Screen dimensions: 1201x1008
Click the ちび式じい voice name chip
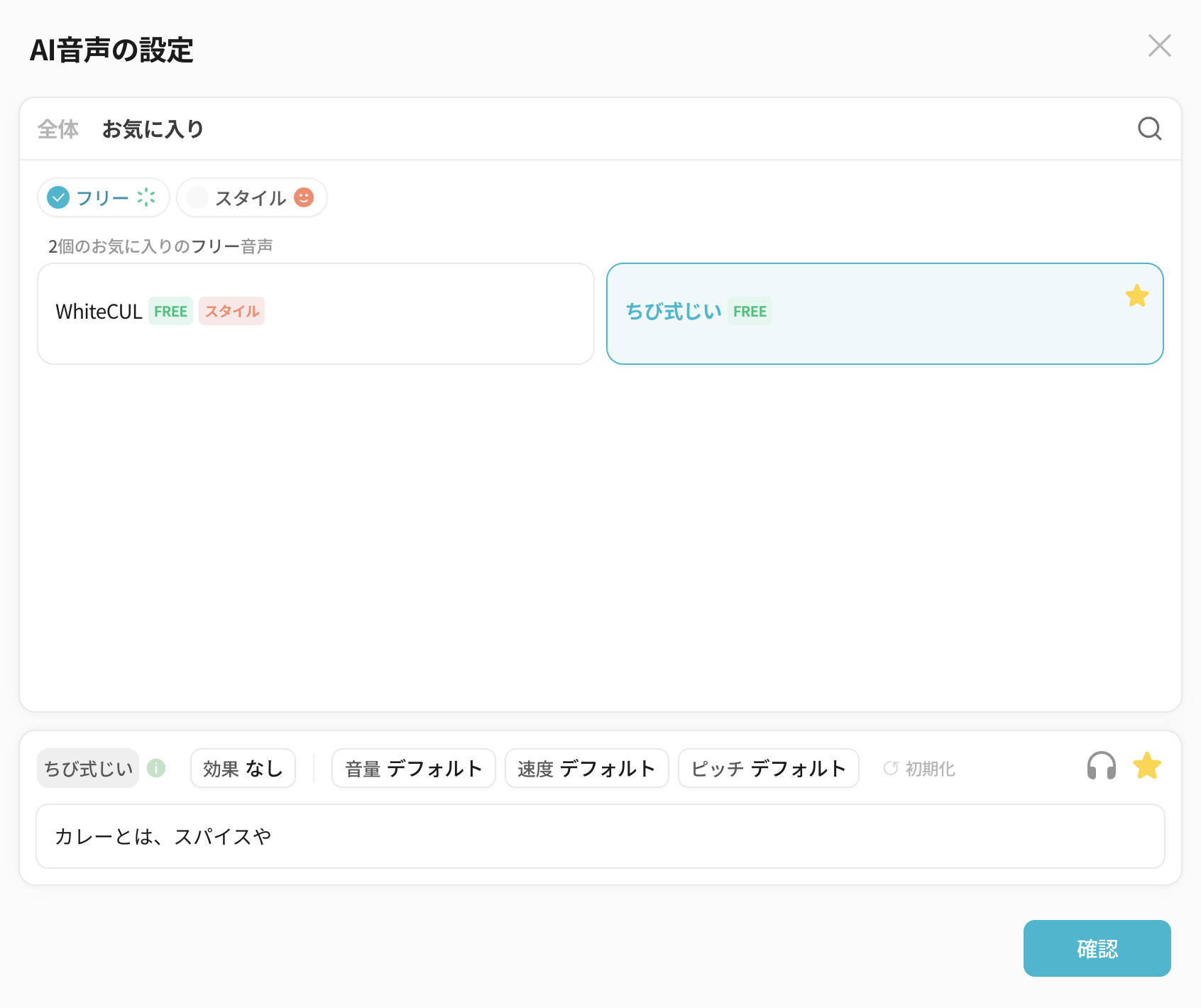[x=88, y=768]
